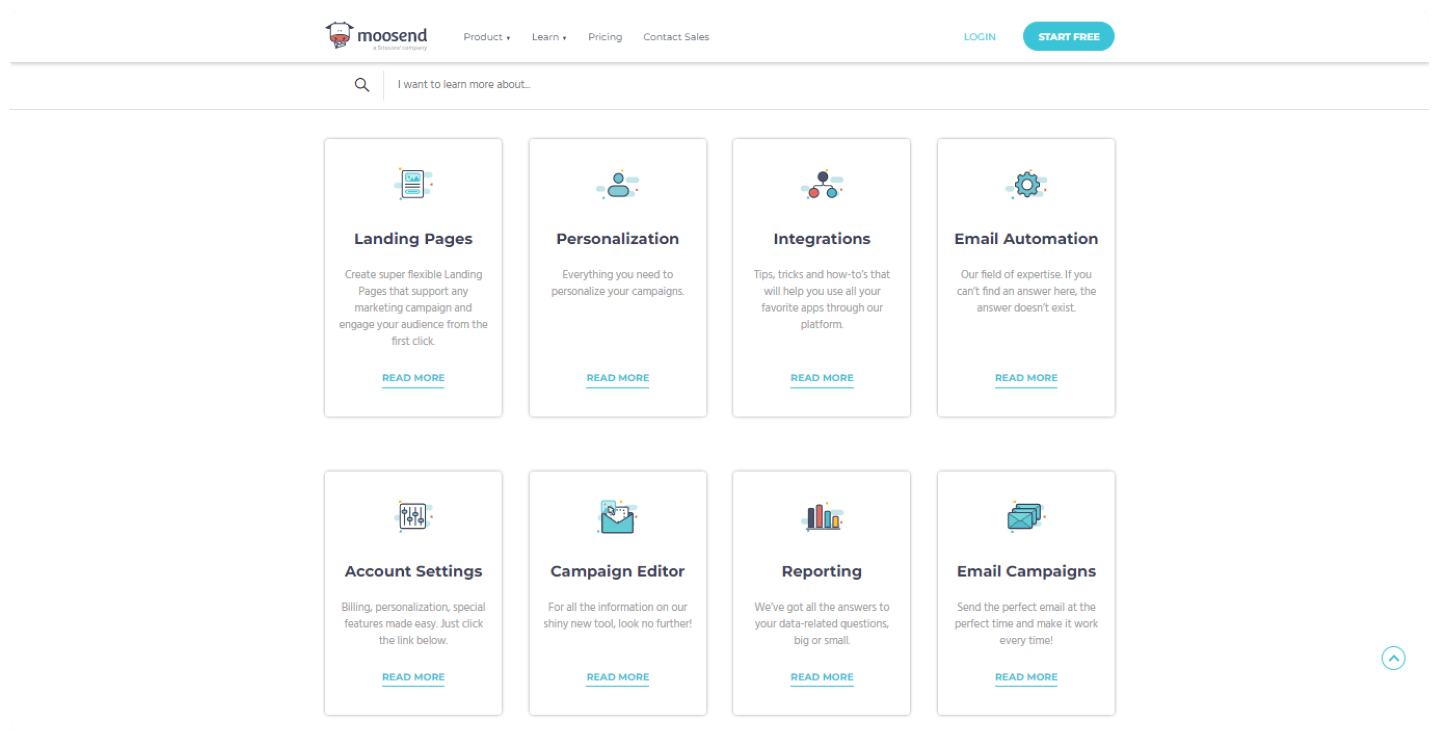
Task: Open Read More under Personalization
Action: [x=618, y=378]
